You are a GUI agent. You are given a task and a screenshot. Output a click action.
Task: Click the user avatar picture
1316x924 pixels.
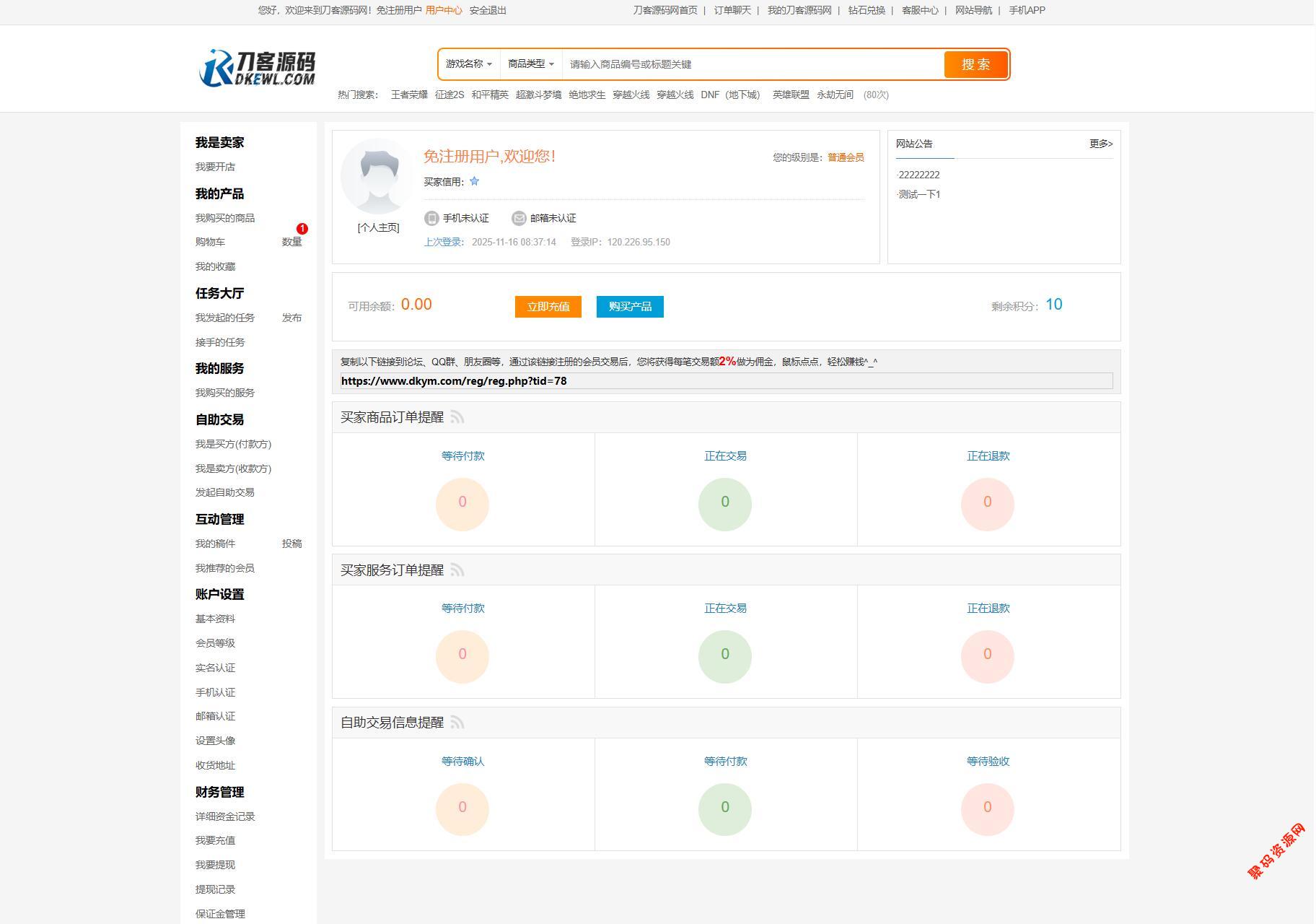tap(378, 175)
